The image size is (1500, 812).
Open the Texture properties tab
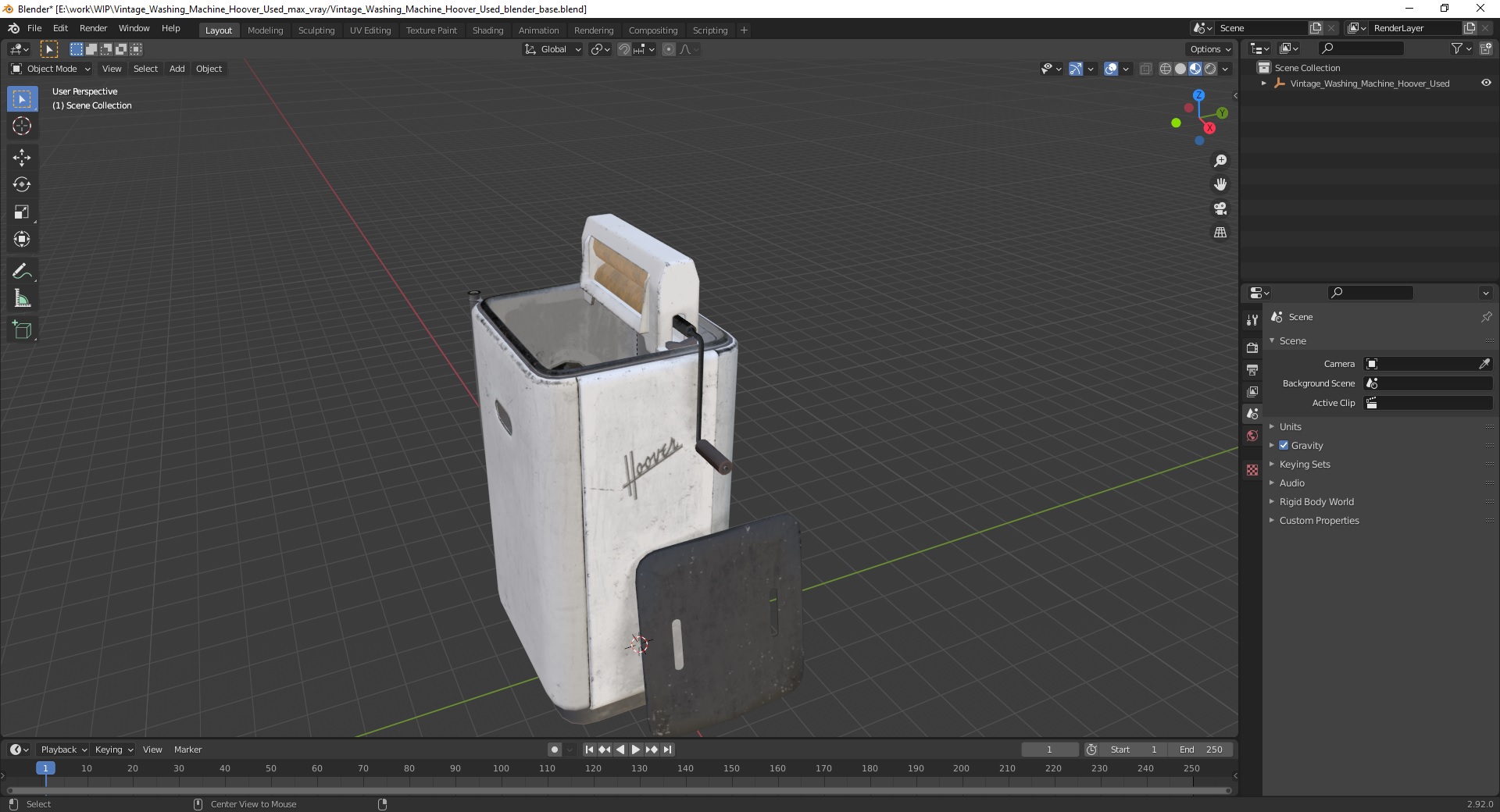point(1252,470)
